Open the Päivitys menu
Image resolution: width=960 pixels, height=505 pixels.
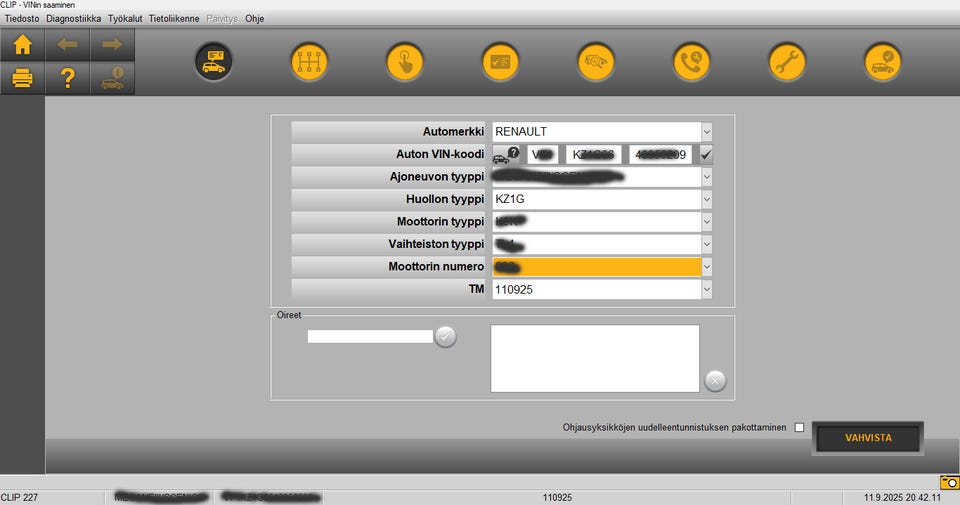point(222,18)
